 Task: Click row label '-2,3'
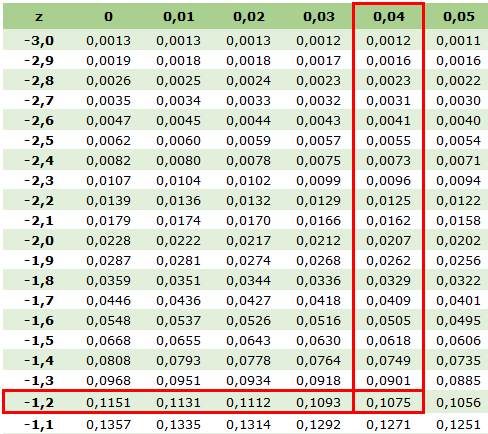[39, 181]
